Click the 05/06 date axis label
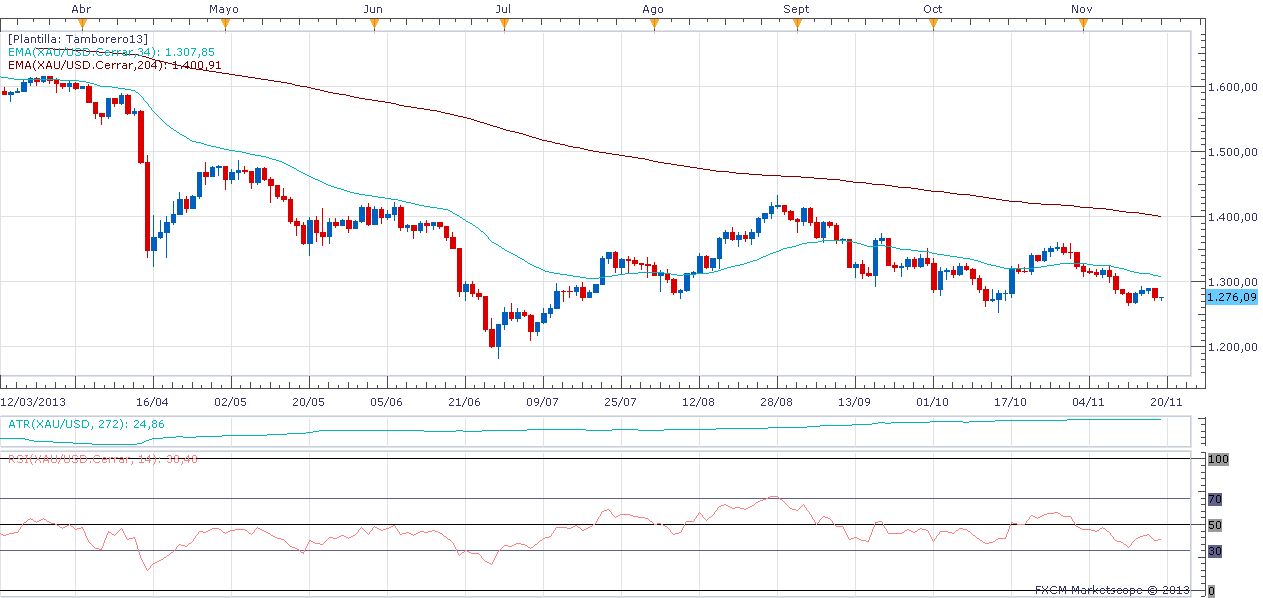 tap(386, 401)
